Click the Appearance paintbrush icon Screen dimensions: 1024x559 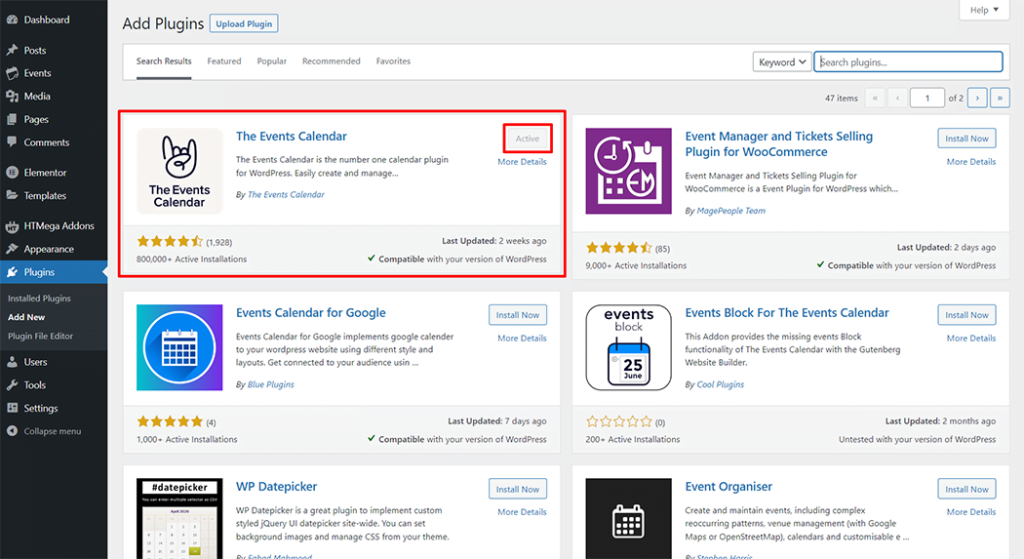pyautogui.click(x=12, y=249)
